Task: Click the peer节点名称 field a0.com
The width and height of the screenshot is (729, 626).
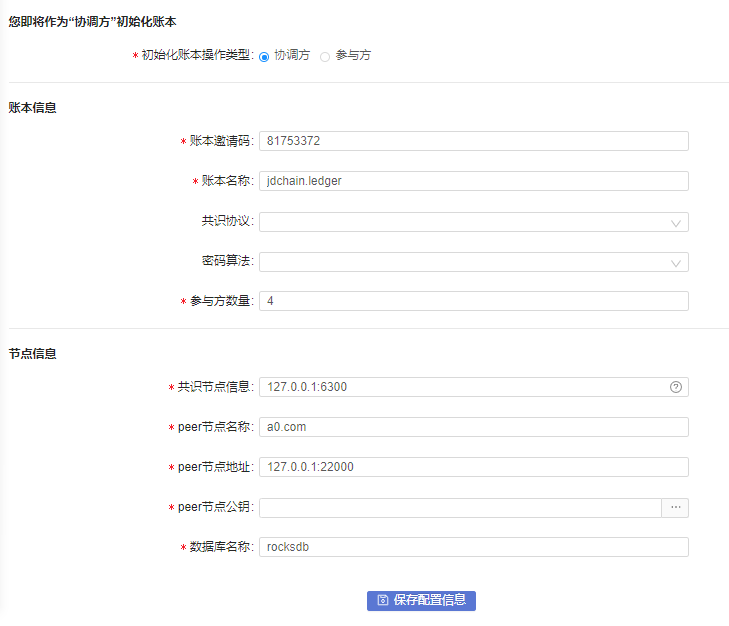Action: point(474,427)
